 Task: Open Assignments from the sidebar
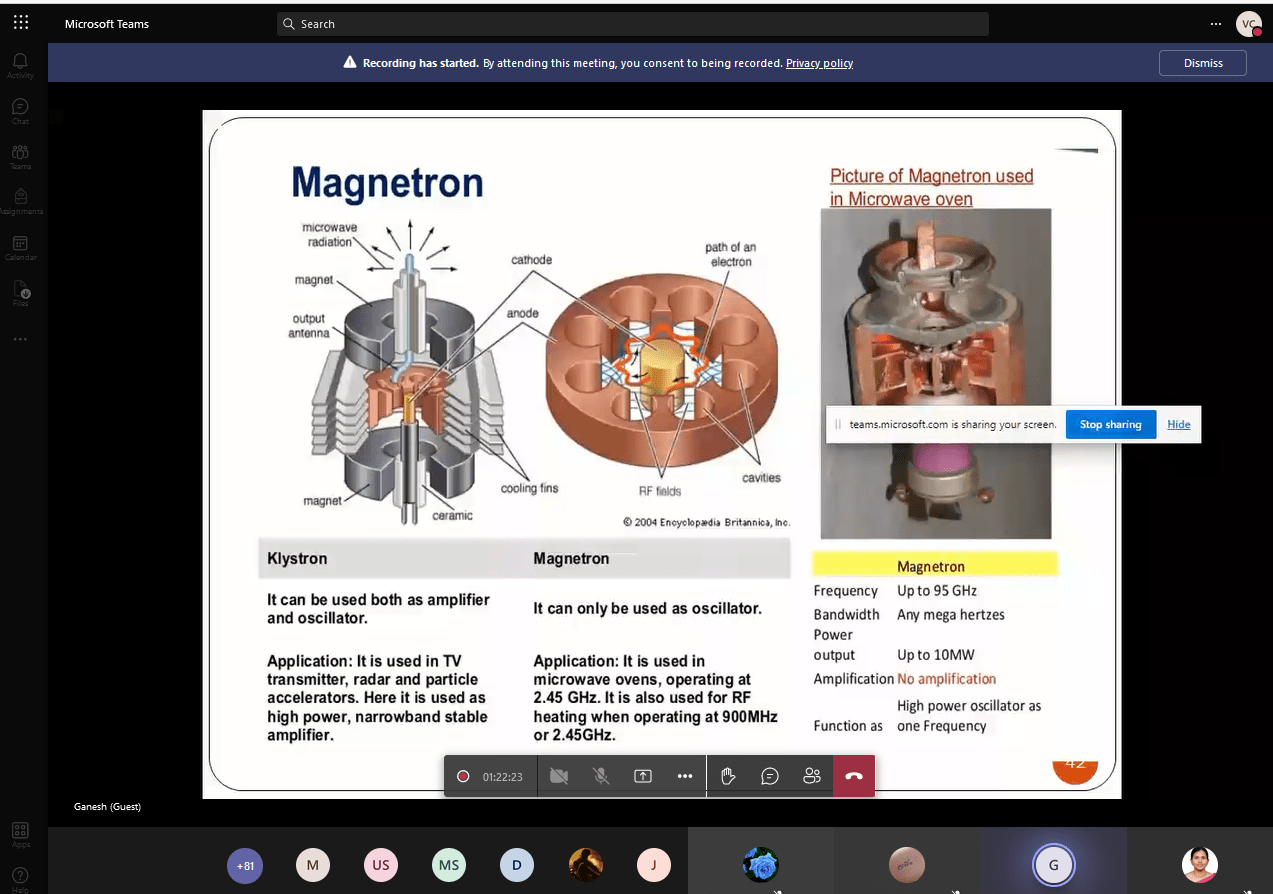tap(20, 201)
